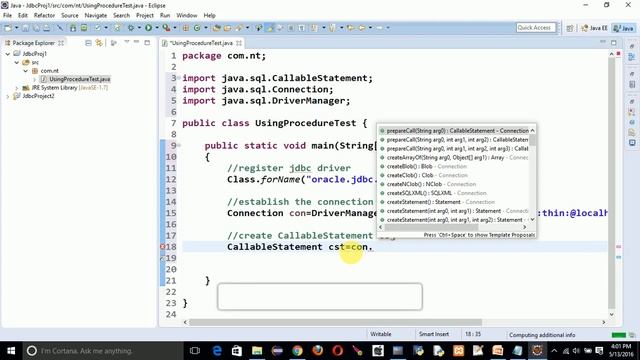Click the Search flashlight toolbar icon
640x360 pixels.
(x=239, y=28)
